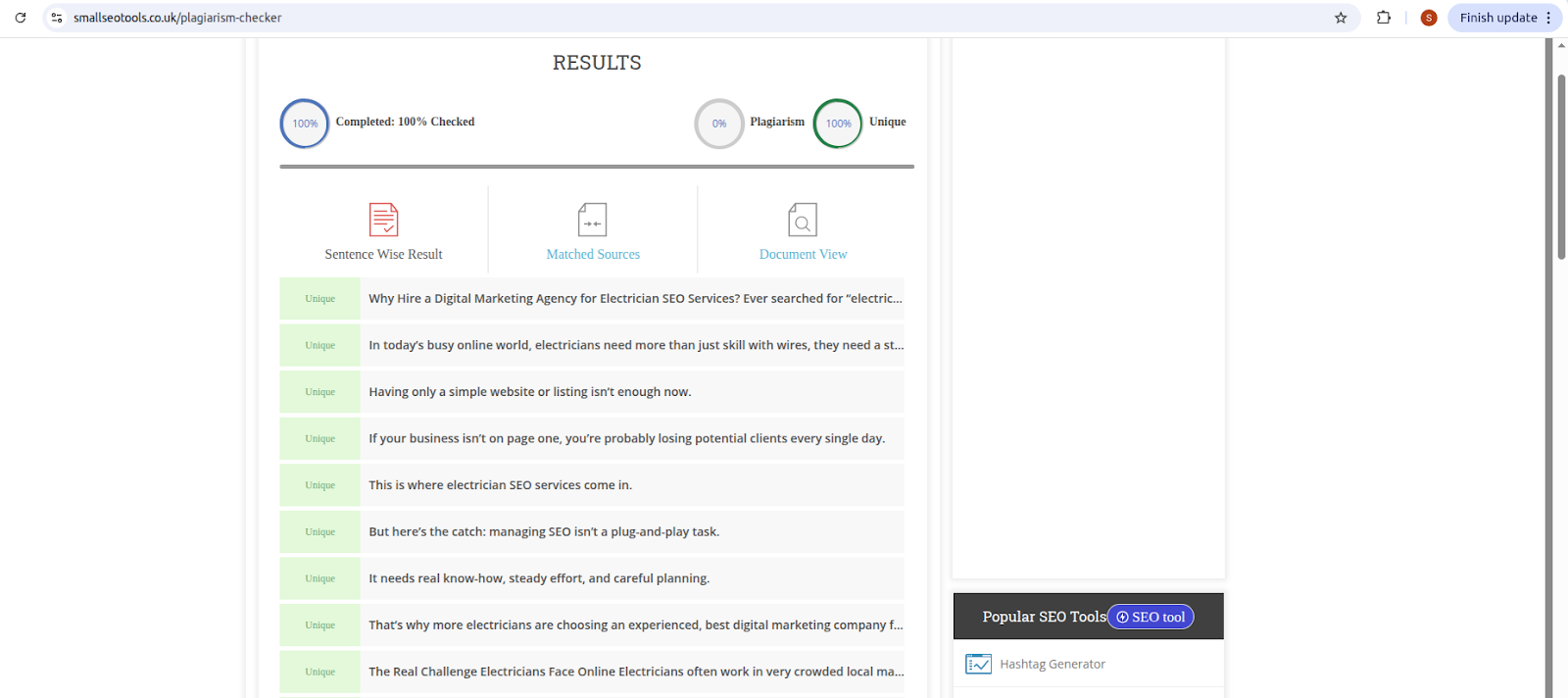Click Unique label beside 'It needs real know-how'
Viewport: 1568px width, 698px height.
[x=319, y=578]
